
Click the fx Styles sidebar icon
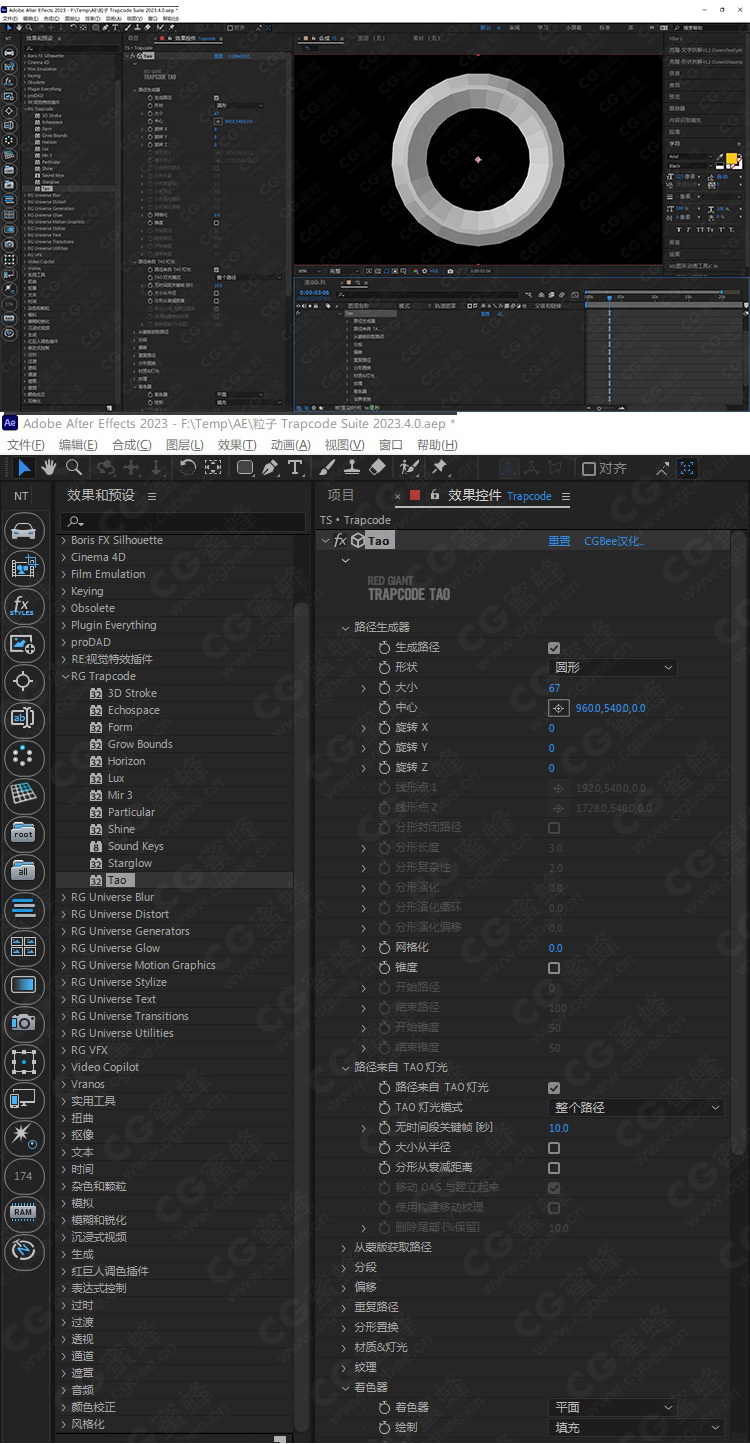[x=23, y=606]
